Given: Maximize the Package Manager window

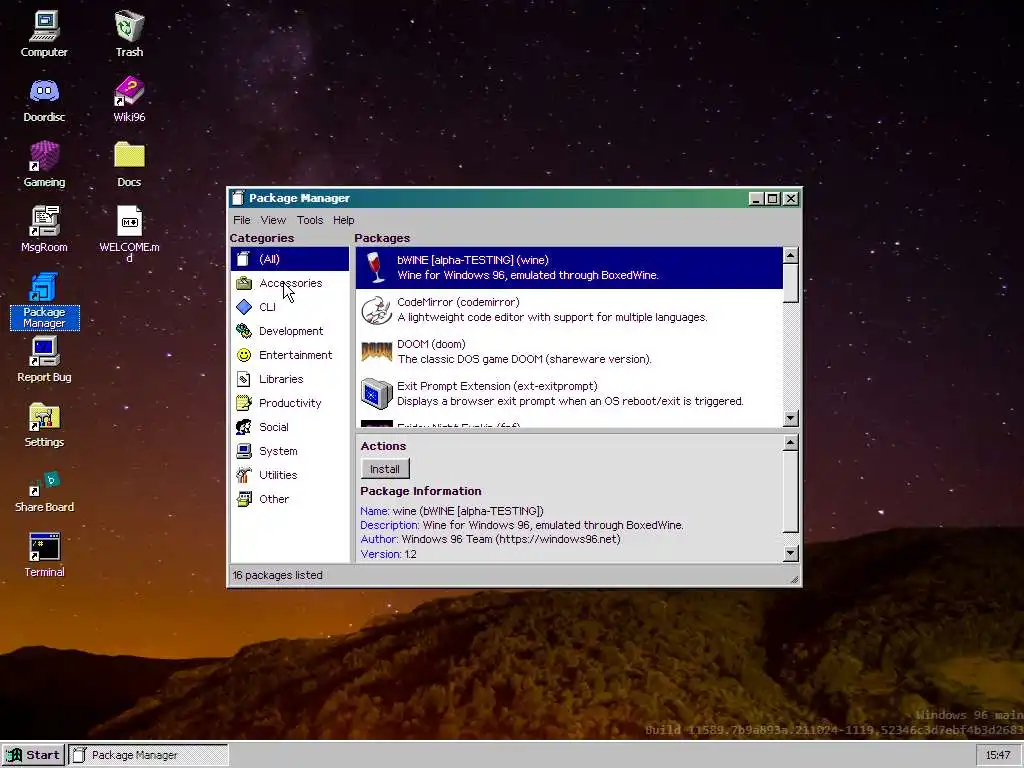Looking at the screenshot, I should pos(773,199).
